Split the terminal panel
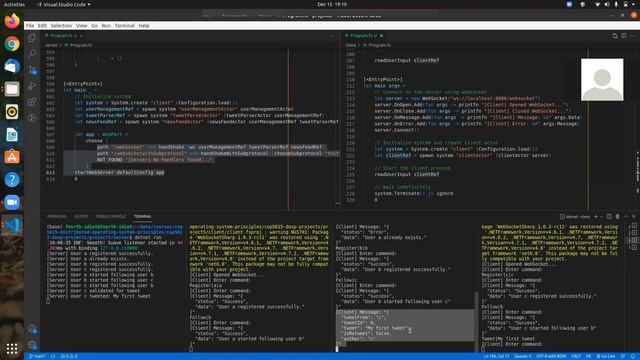This screenshot has height=360, width=640. [609, 216]
